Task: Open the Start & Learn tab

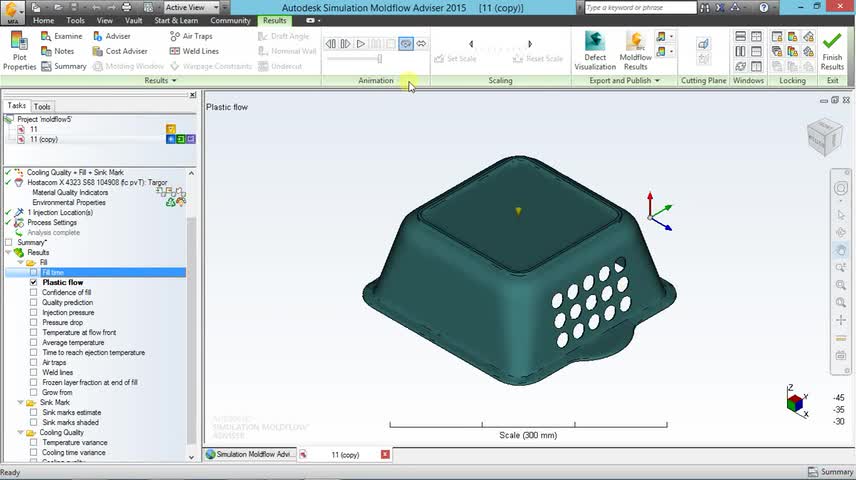Action: coord(176,20)
